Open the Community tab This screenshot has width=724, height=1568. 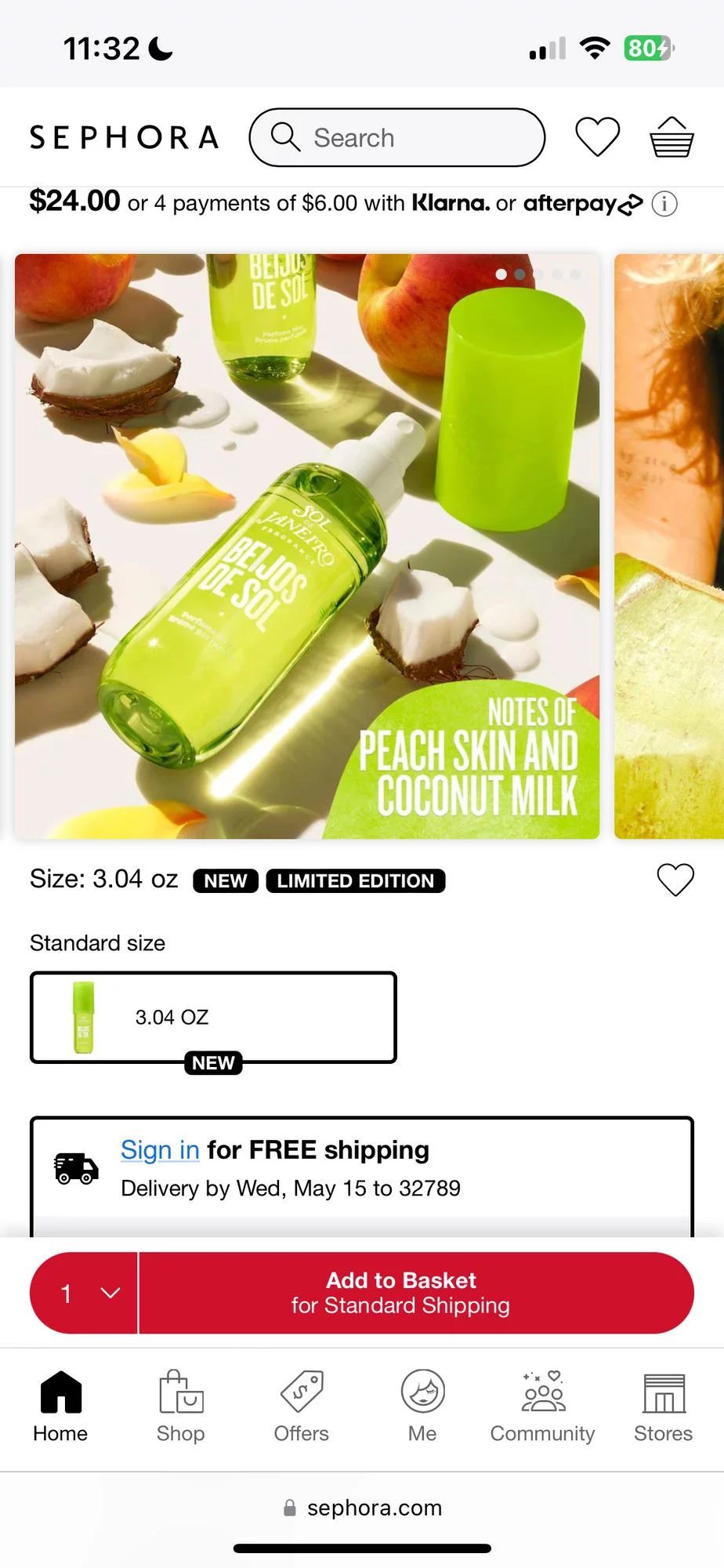542,1407
